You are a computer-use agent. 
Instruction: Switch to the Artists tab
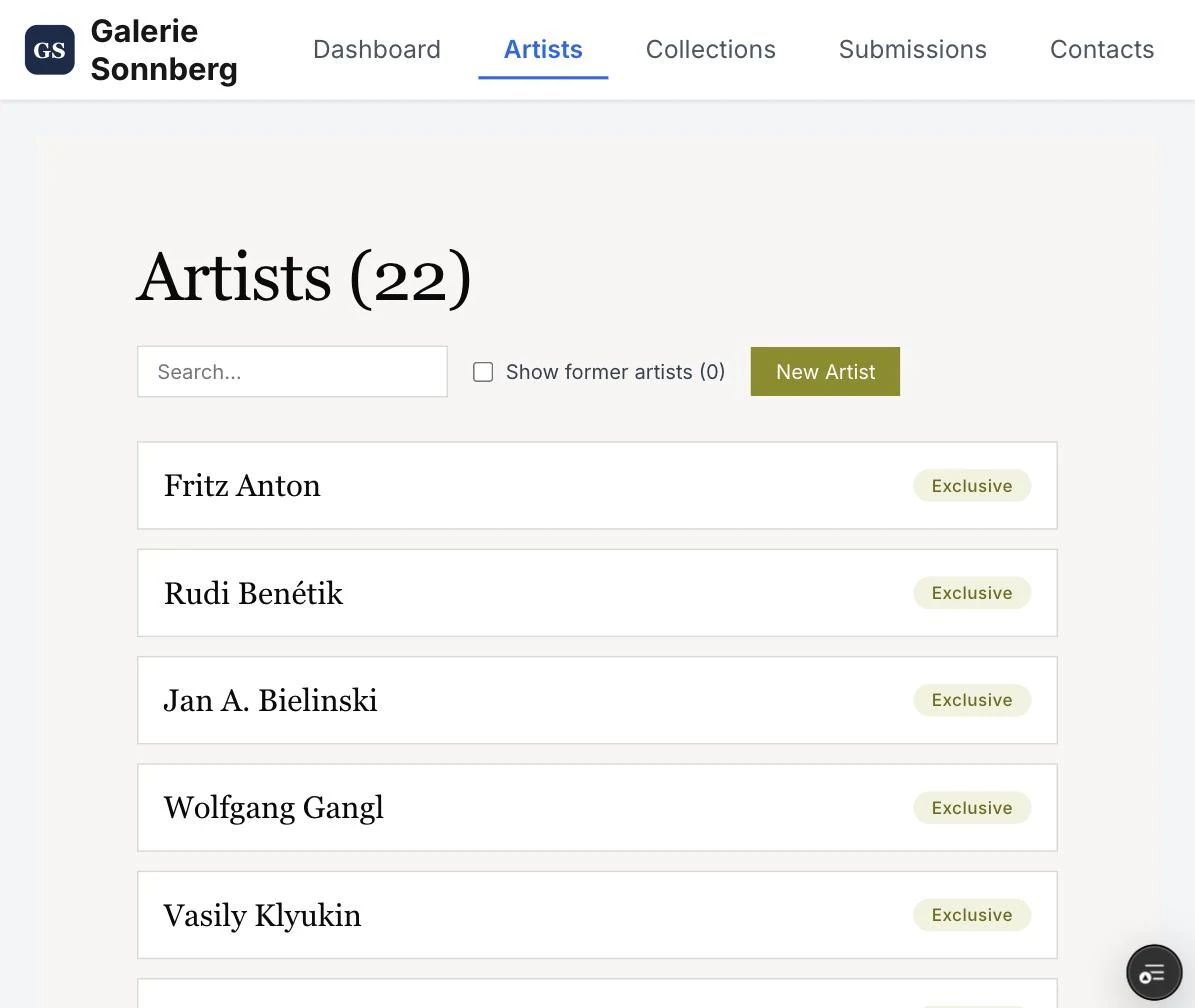543,50
